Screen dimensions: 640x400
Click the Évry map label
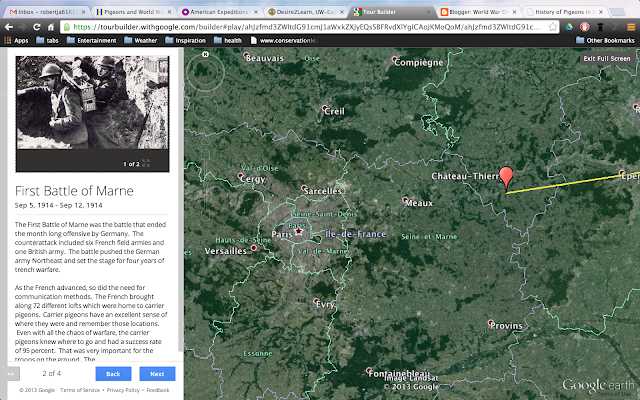(325, 304)
